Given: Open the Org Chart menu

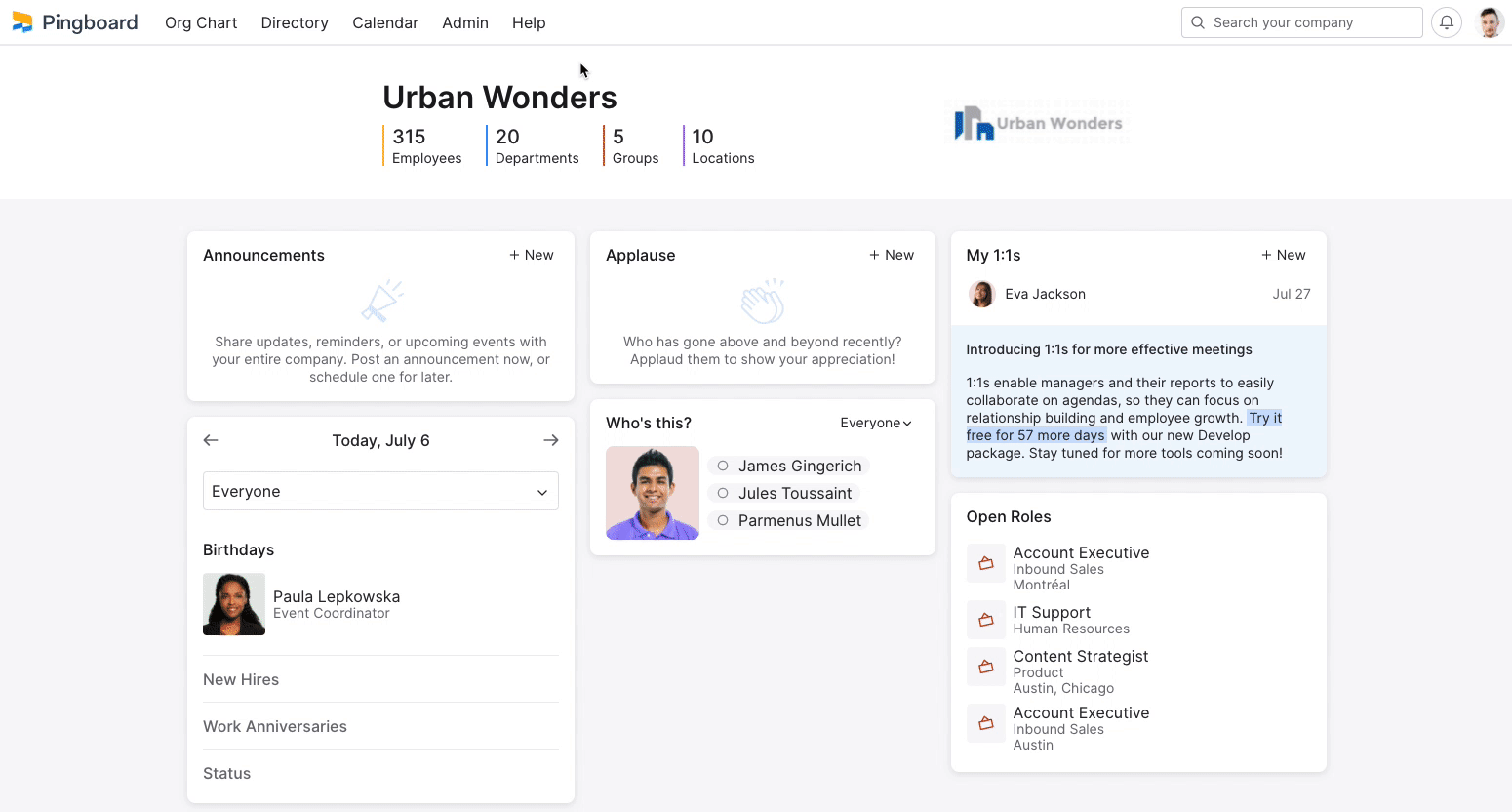Looking at the screenshot, I should 201,22.
